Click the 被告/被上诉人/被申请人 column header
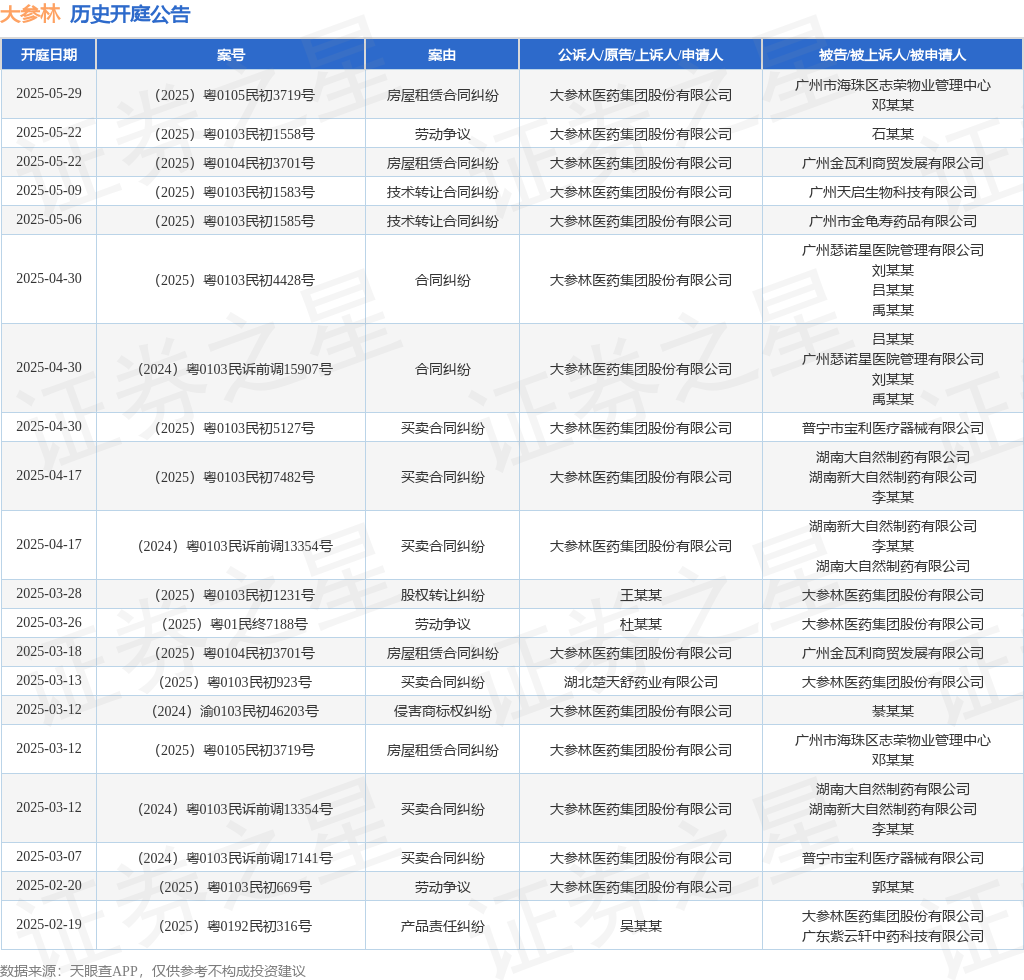 tap(893, 55)
